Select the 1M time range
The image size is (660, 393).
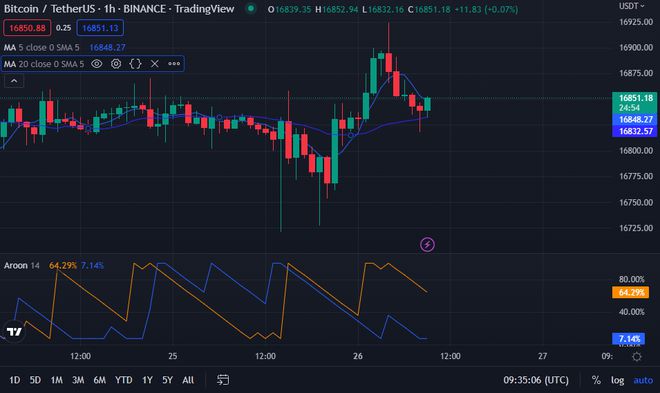(x=56, y=380)
